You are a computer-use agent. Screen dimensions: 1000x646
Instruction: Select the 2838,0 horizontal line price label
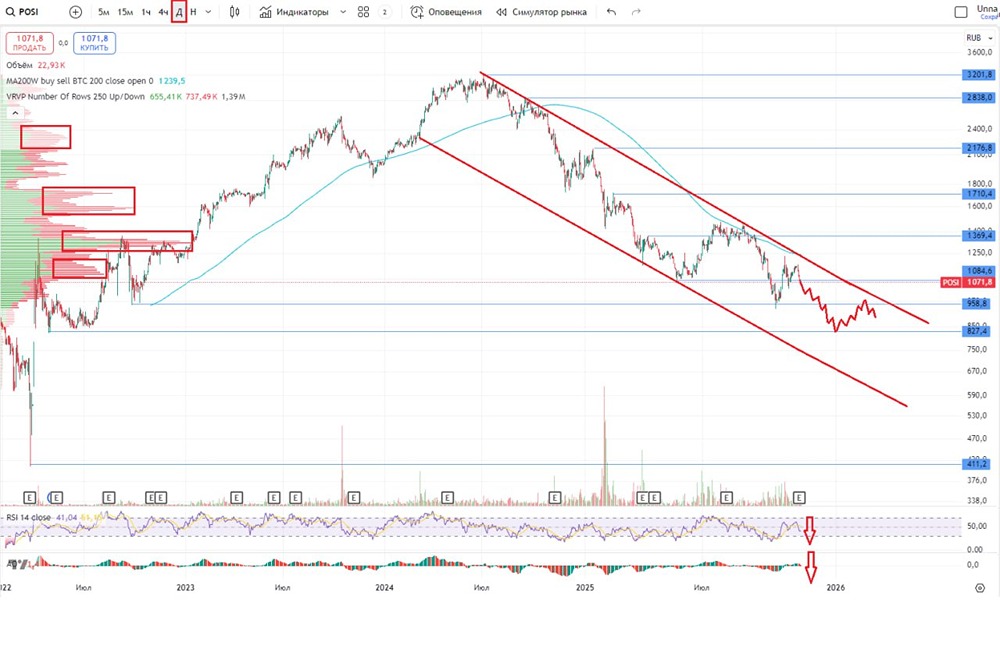coord(979,98)
